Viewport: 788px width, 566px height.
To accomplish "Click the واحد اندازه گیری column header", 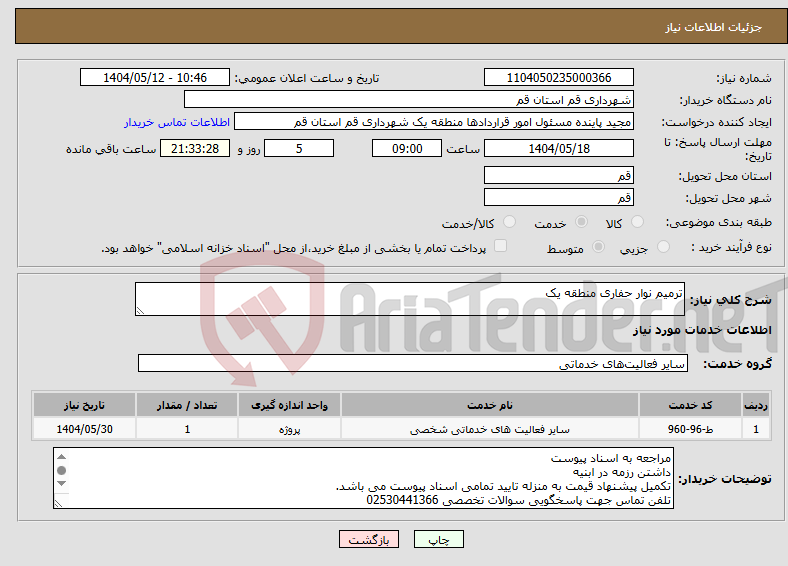I will tap(289, 405).
